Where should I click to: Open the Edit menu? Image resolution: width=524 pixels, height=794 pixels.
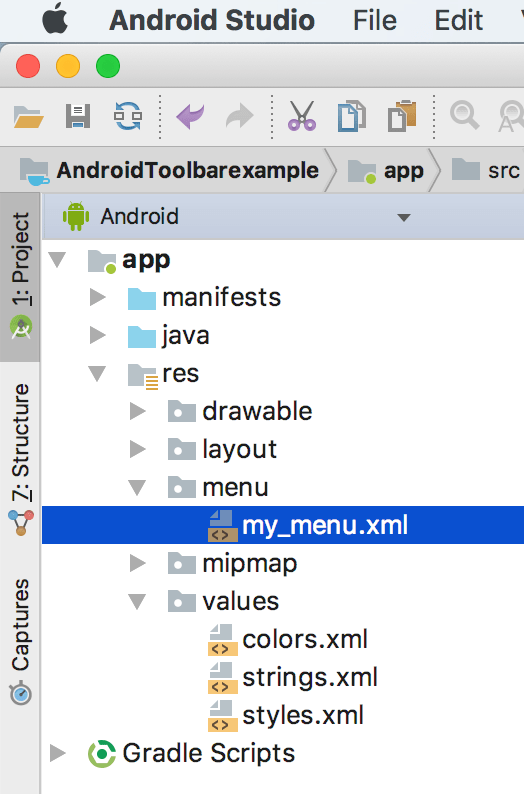click(x=458, y=21)
